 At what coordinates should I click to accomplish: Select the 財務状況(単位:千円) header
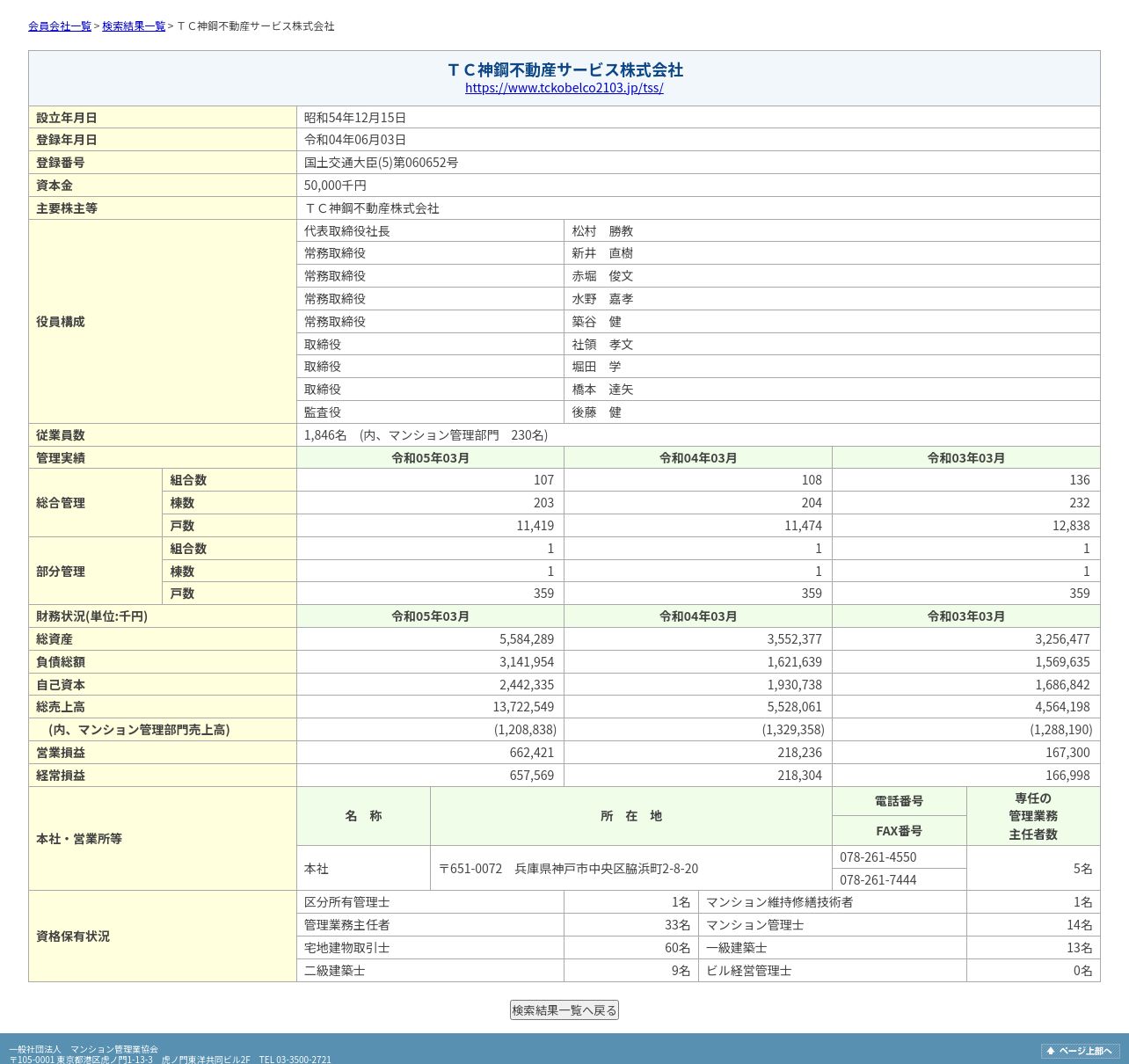pos(92,616)
